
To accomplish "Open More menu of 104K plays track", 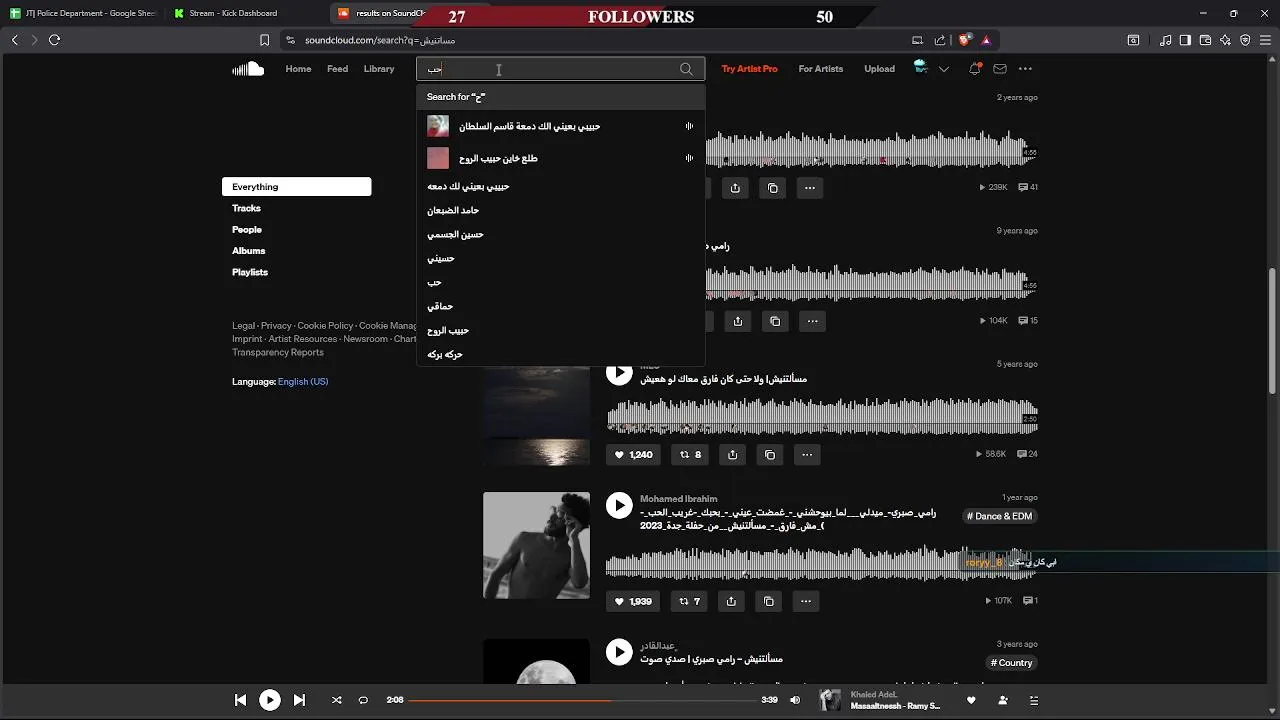I will [x=812, y=321].
